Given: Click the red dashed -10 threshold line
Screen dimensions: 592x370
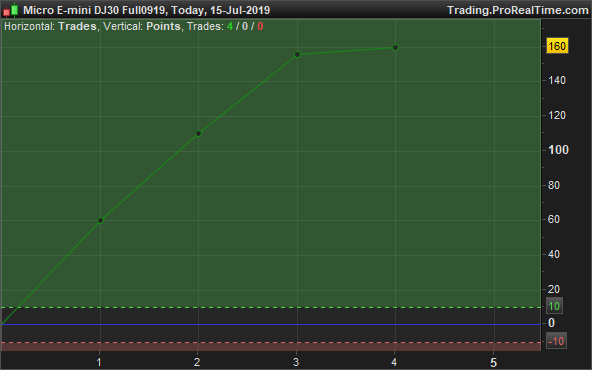Looking at the screenshot, I should (x=271, y=342).
